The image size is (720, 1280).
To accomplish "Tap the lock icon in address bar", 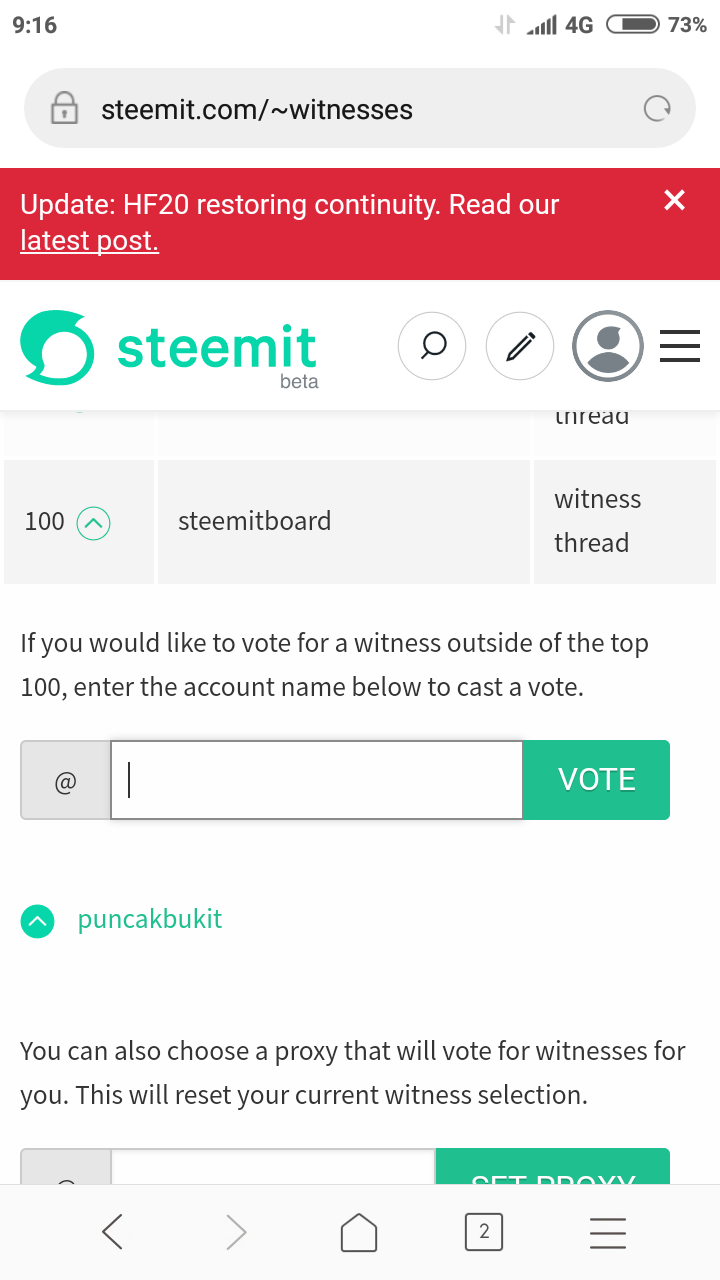I will point(65,108).
